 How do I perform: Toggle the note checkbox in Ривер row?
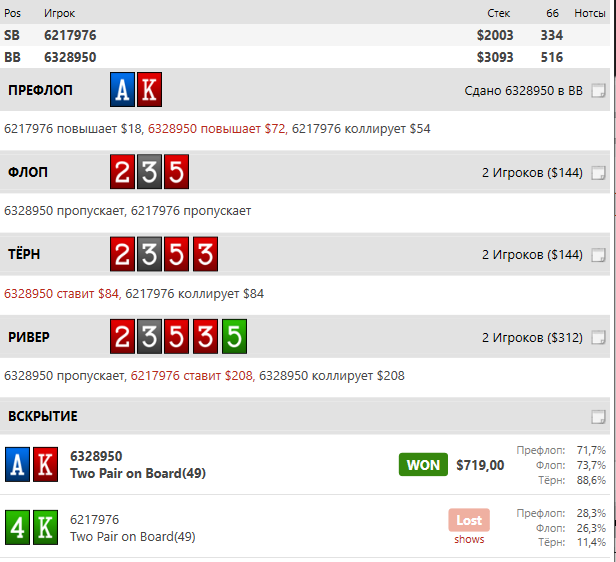[x=598, y=337]
